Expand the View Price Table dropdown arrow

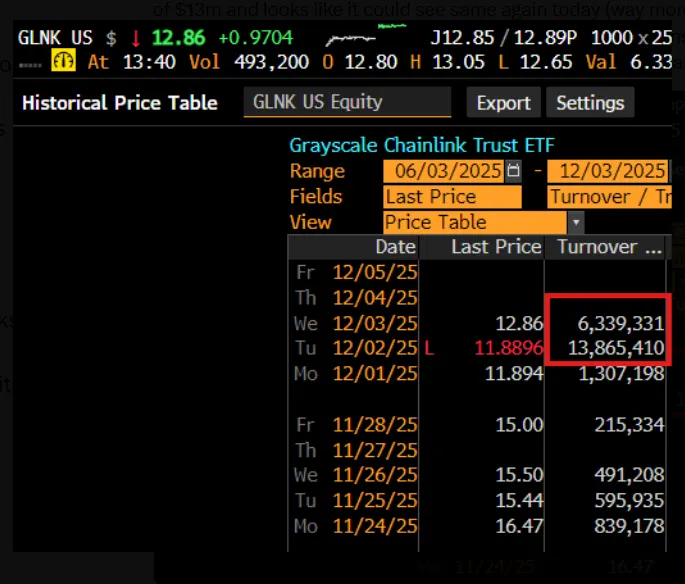click(575, 223)
